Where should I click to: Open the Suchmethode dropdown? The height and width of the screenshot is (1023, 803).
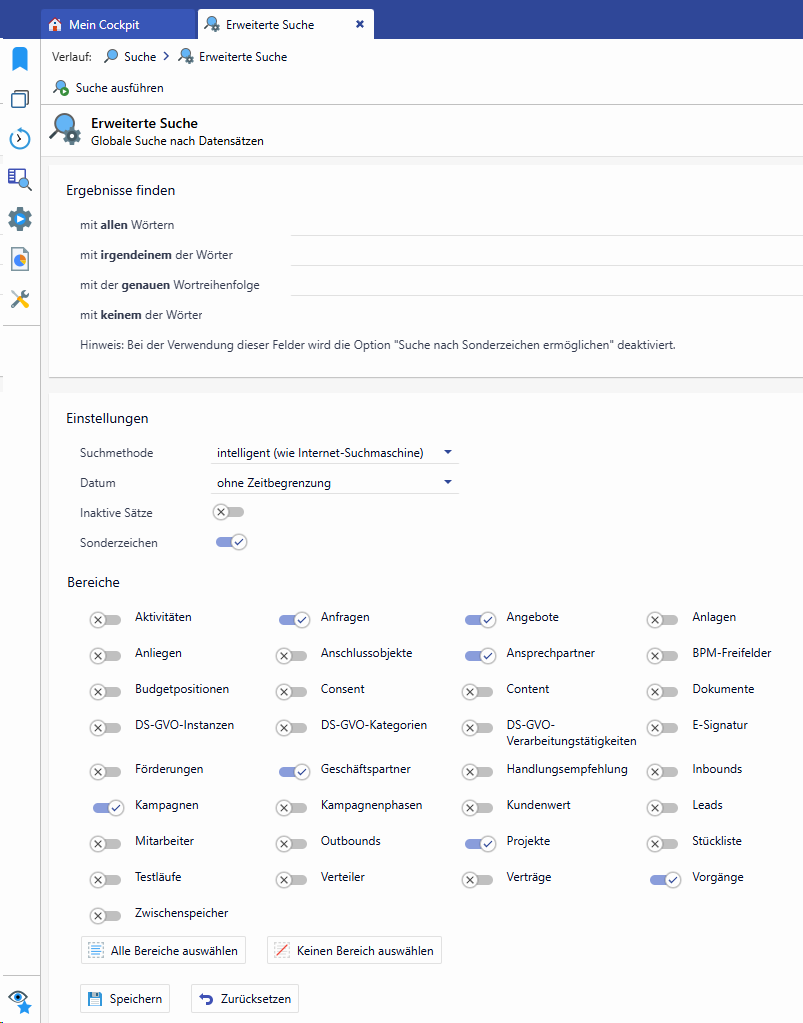pos(337,453)
